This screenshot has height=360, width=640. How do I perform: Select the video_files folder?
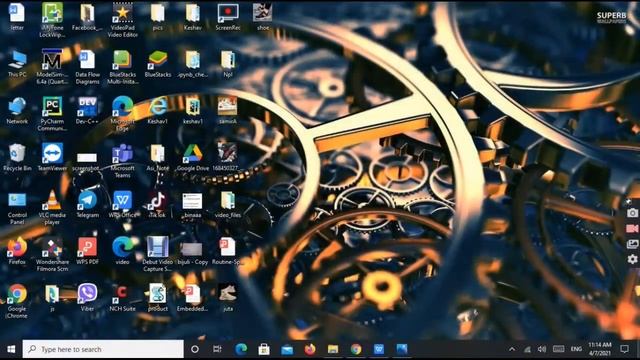pyautogui.click(x=228, y=204)
